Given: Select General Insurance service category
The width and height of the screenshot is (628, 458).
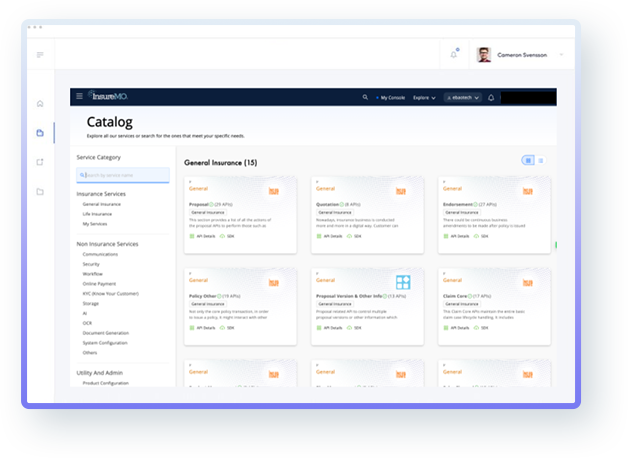Looking at the screenshot, I should coord(101,204).
